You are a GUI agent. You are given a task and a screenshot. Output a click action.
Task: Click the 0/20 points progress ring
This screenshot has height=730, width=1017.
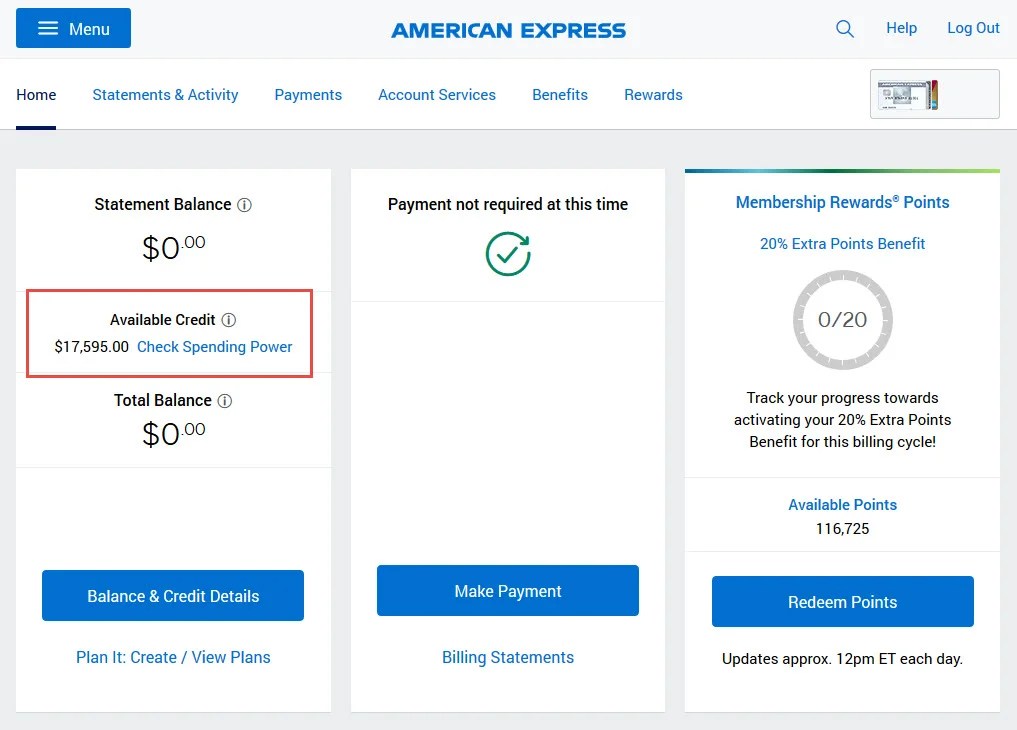[x=842, y=320]
